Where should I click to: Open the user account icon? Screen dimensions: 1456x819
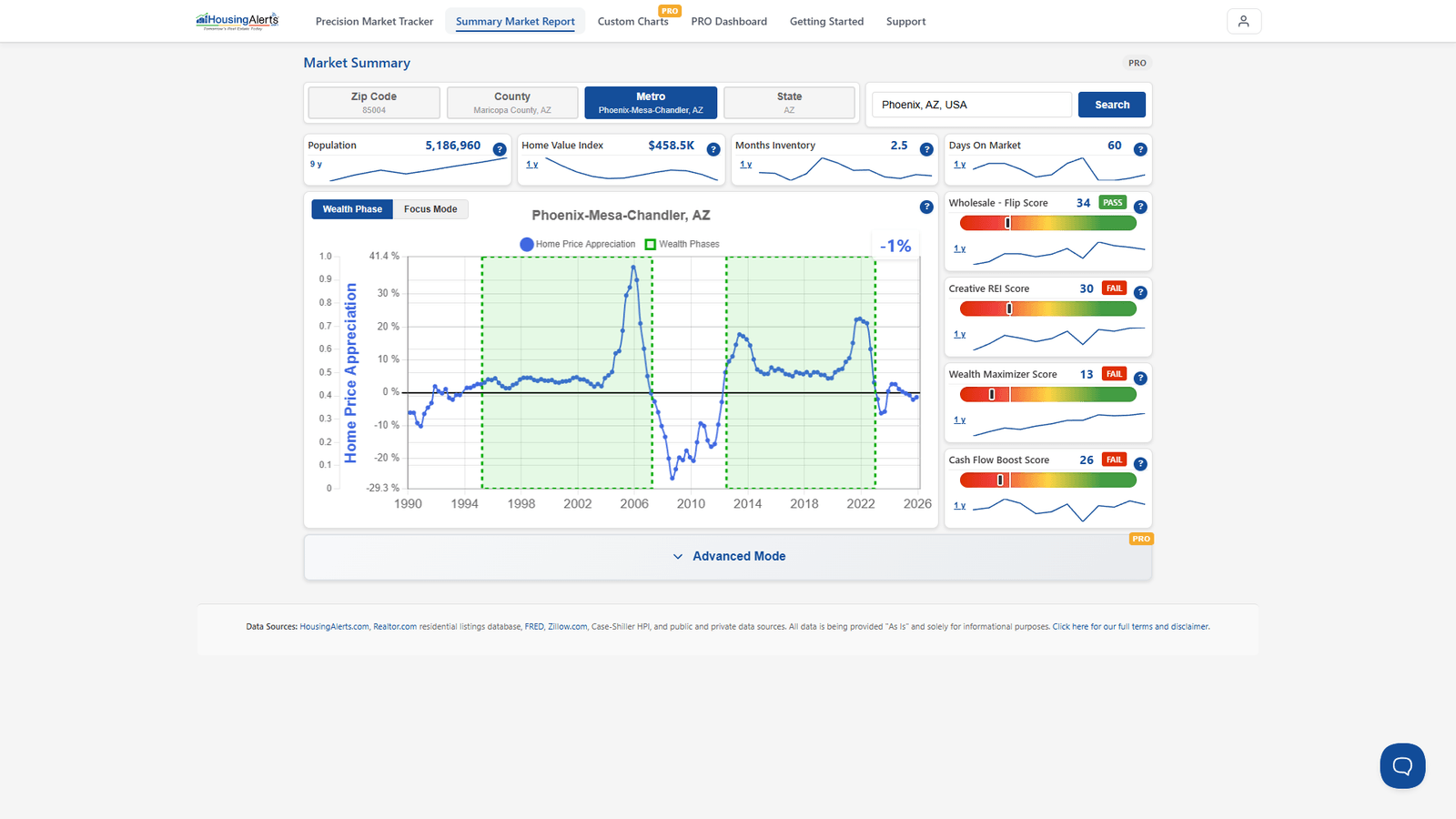coord(1244,21)
